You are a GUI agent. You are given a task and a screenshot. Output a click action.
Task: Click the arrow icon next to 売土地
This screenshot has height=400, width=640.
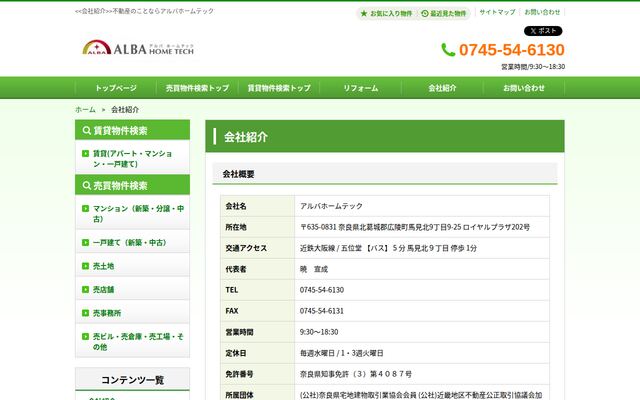(x=85, y=266)
